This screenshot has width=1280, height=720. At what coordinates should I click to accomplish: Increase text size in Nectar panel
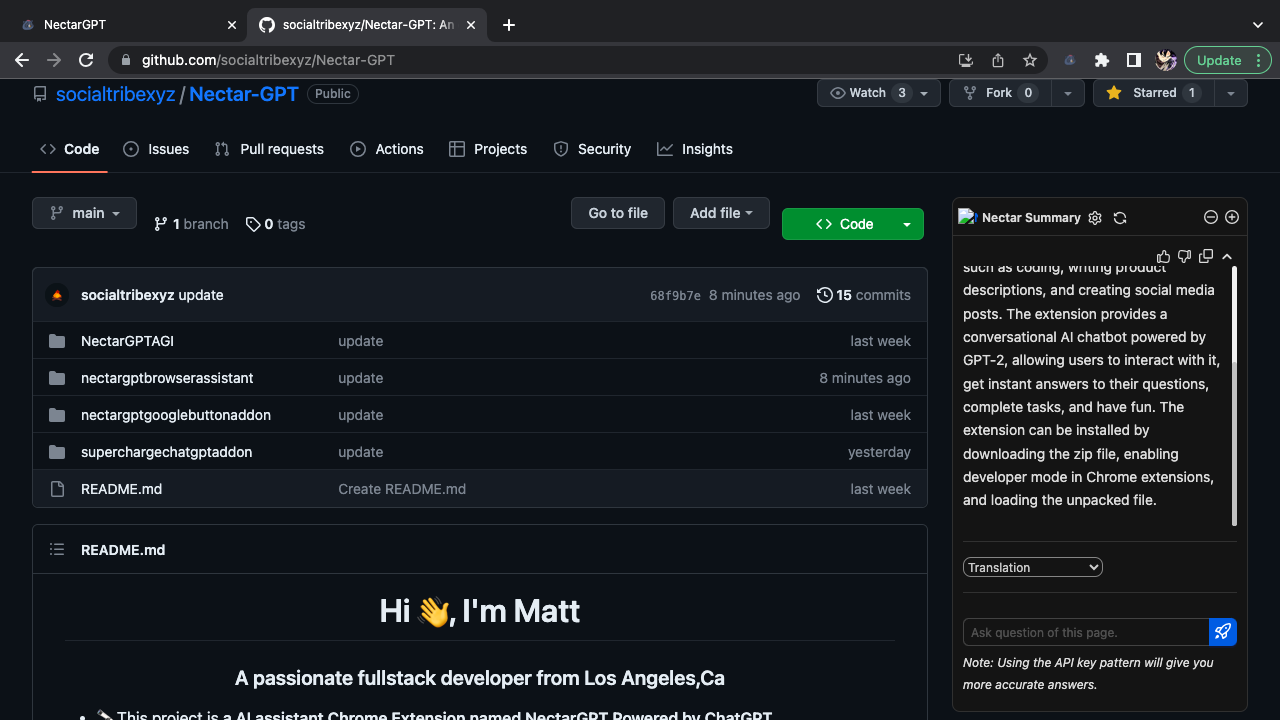pyautogui.click(x=1232, y=217)
